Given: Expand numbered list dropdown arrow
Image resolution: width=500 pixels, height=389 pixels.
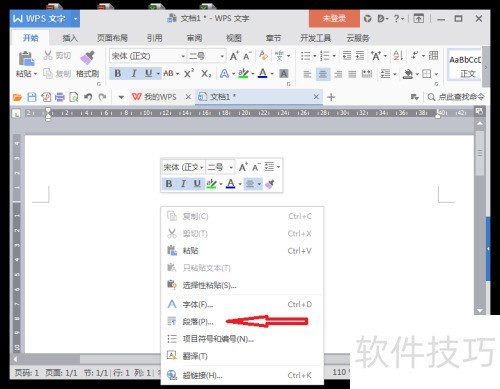Looking at the screenshot, I should (334, 56).
